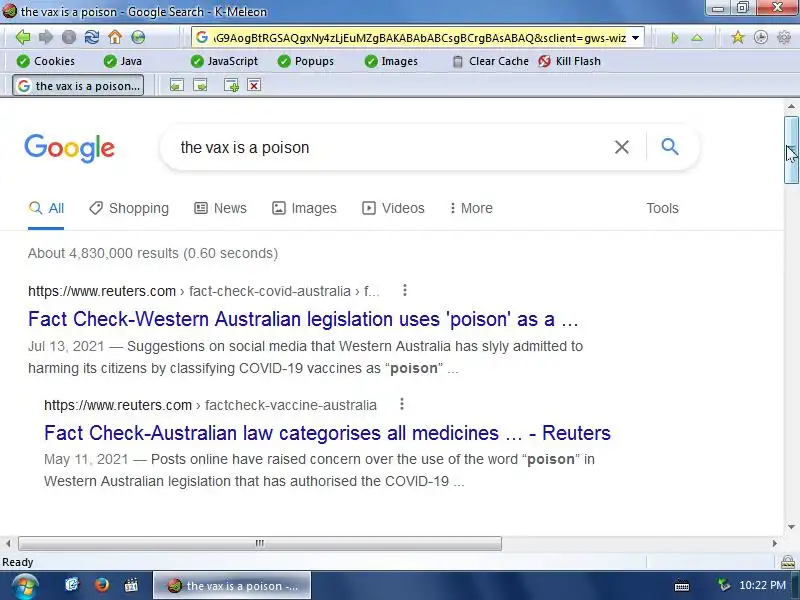This screenshot has height=600, width=800.
Task: Go back with the green back arrow
Action: 23,37
